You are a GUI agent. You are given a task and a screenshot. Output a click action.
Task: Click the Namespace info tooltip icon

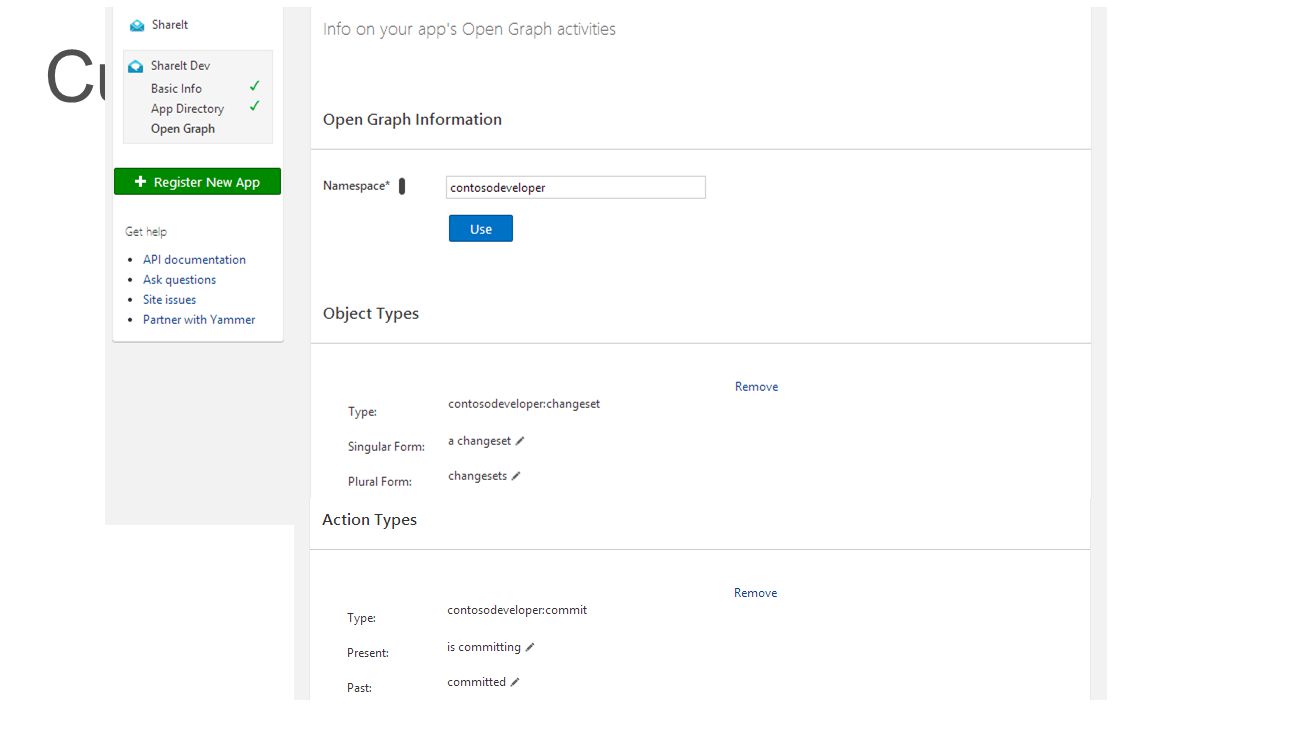click(402, 186)
